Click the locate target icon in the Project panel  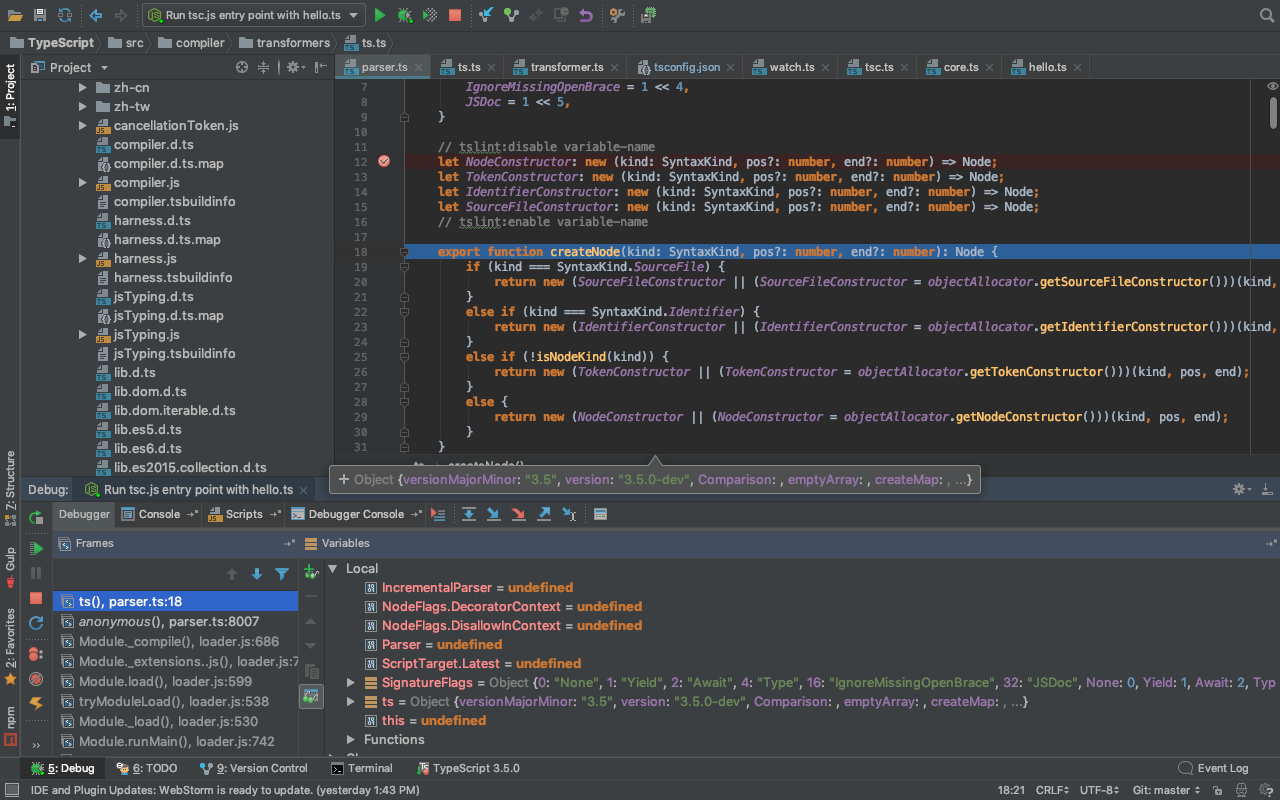241,67
